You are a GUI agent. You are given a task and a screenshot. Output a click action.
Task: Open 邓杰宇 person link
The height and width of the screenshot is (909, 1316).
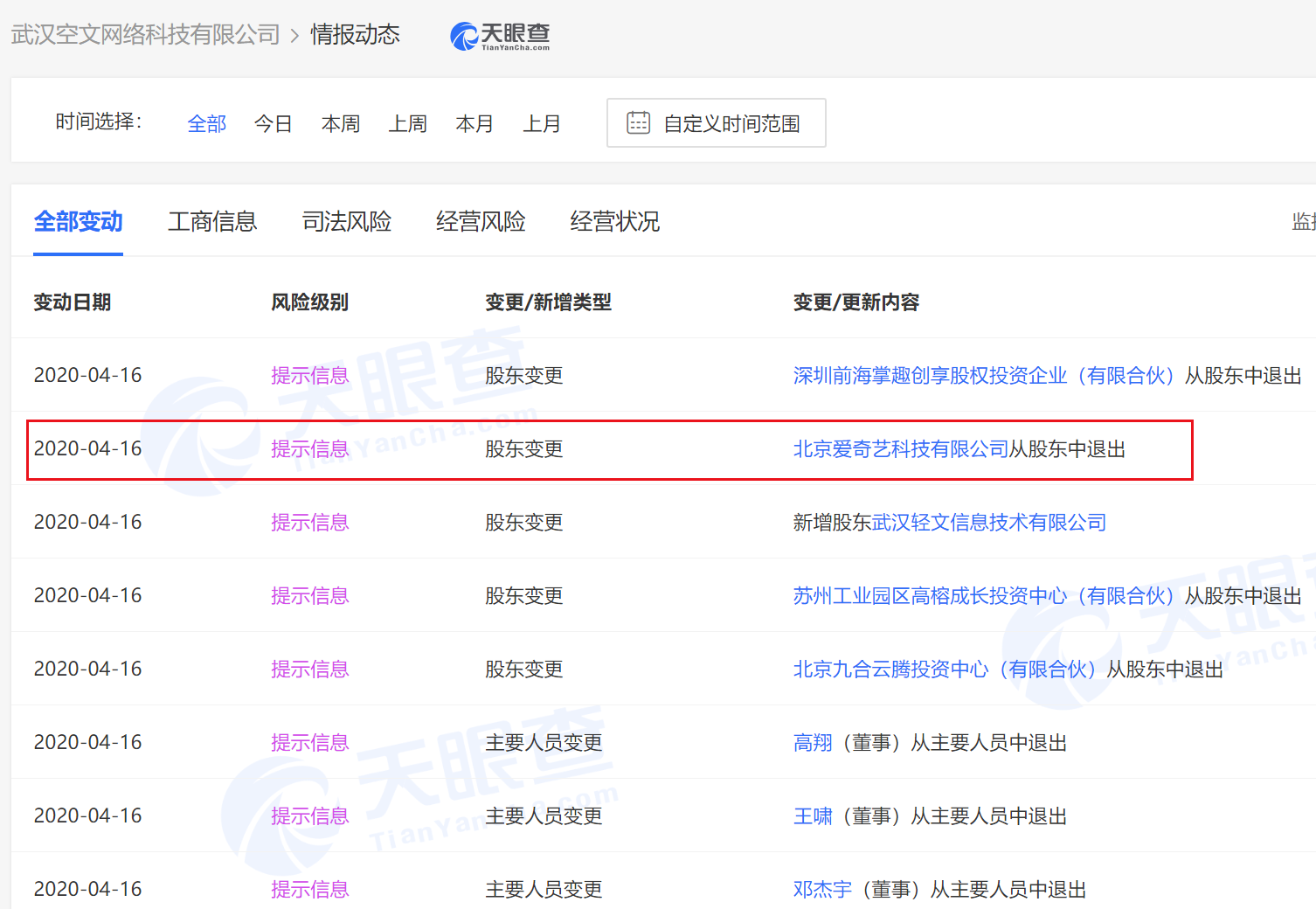pyautogui.click(x=822, y=890)
